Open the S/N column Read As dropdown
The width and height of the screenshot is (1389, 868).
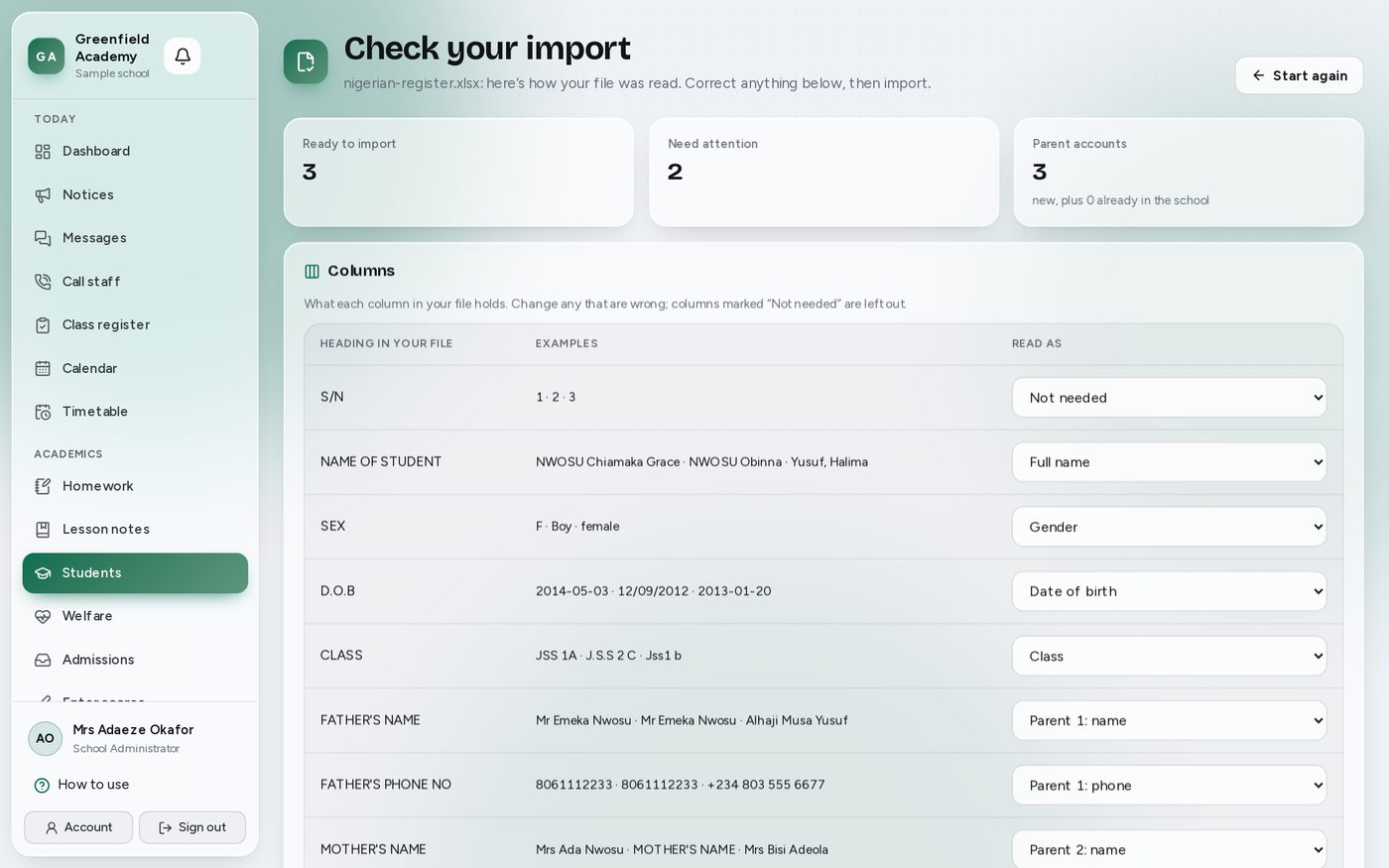[1169, 398]
